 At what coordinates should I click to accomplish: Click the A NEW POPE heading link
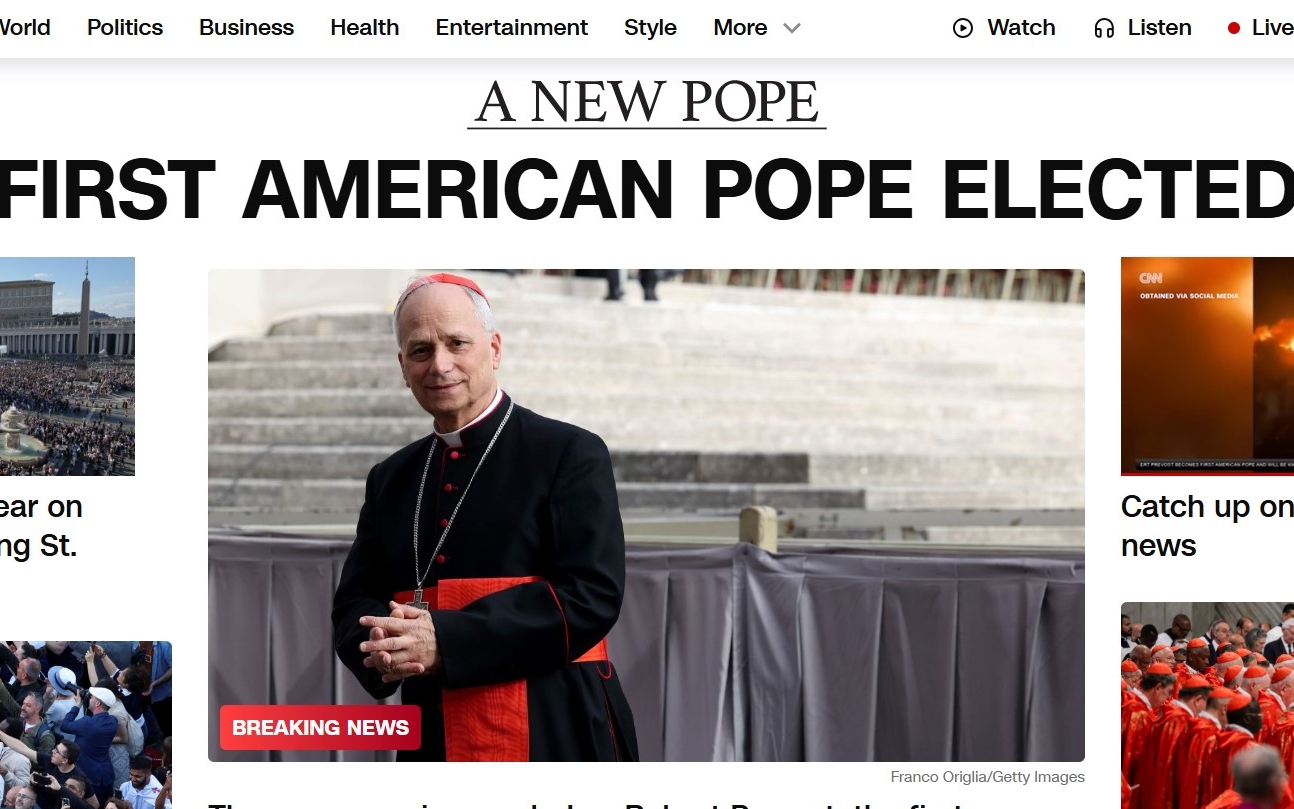point(647,103)
